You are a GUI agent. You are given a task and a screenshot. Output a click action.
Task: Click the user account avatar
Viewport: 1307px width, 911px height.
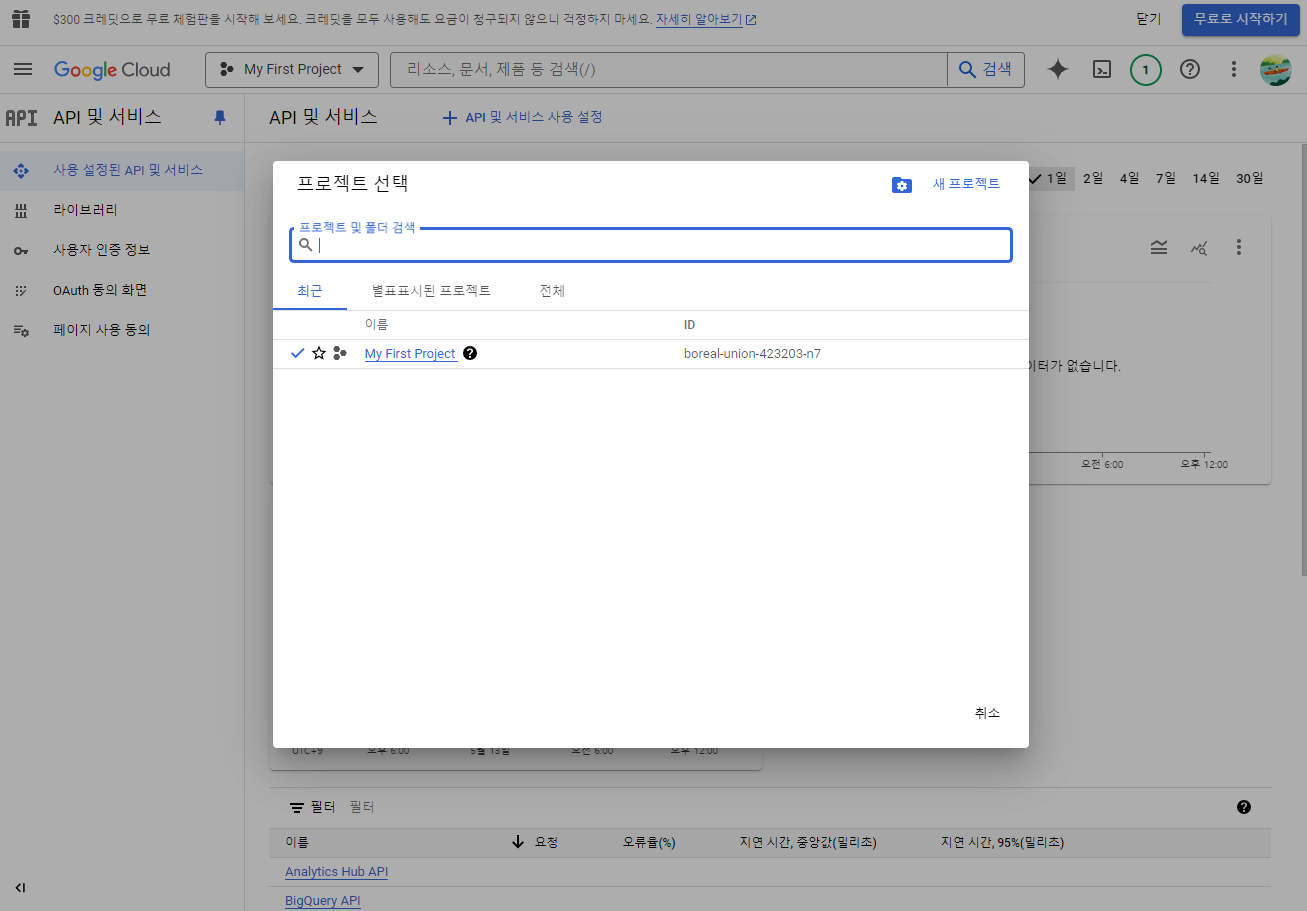point(1275,69)
